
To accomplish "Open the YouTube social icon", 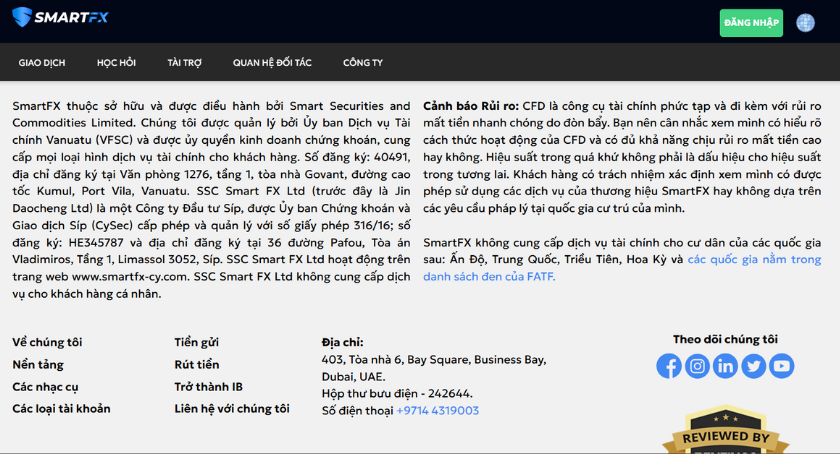I will 781,366.
